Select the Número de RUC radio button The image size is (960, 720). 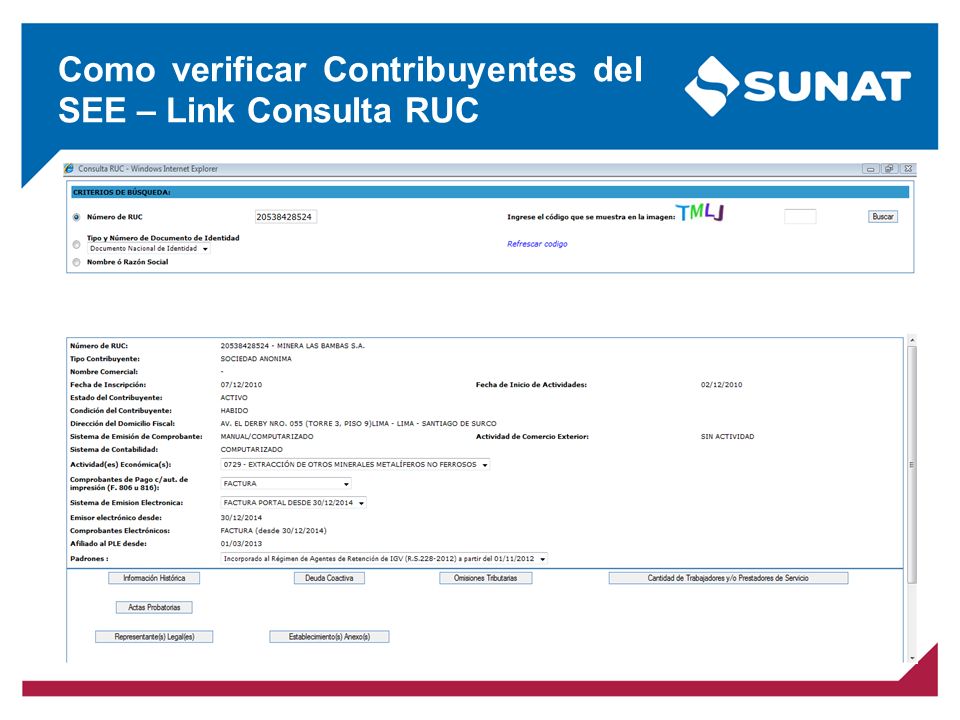pos(77,217)
